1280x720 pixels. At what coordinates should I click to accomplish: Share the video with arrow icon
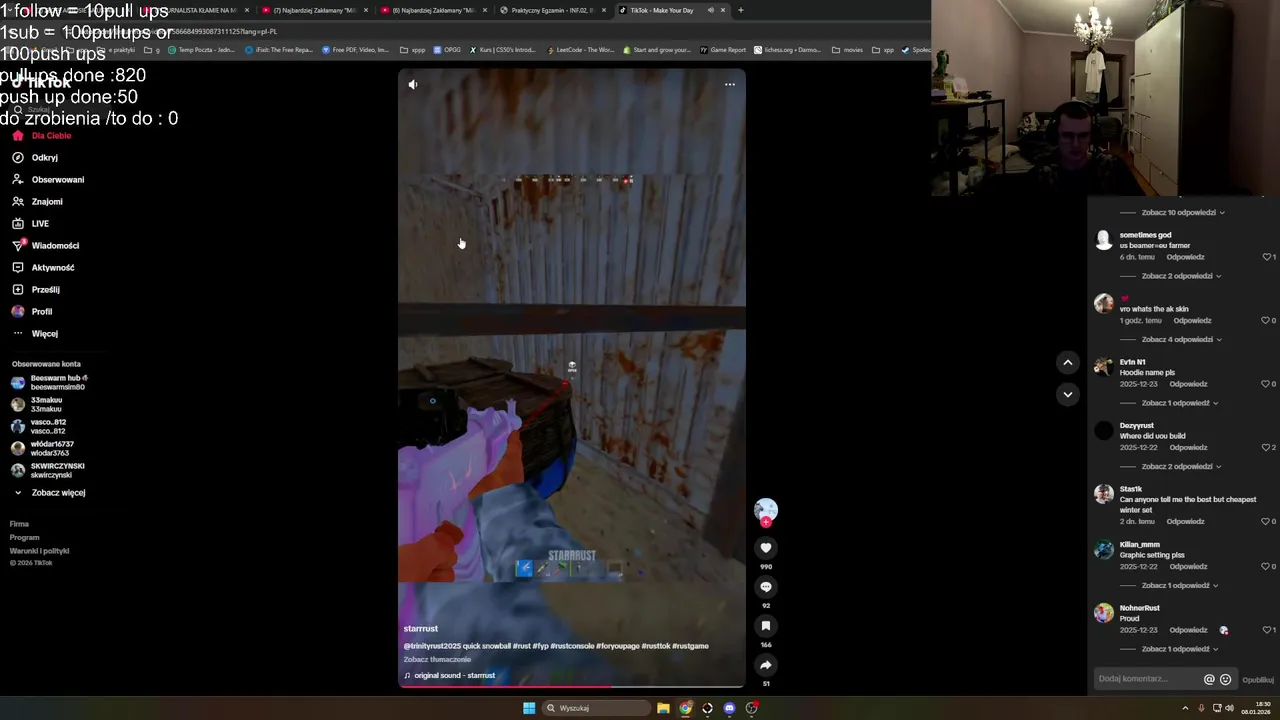pyautogui.click(x=766, y=665)
